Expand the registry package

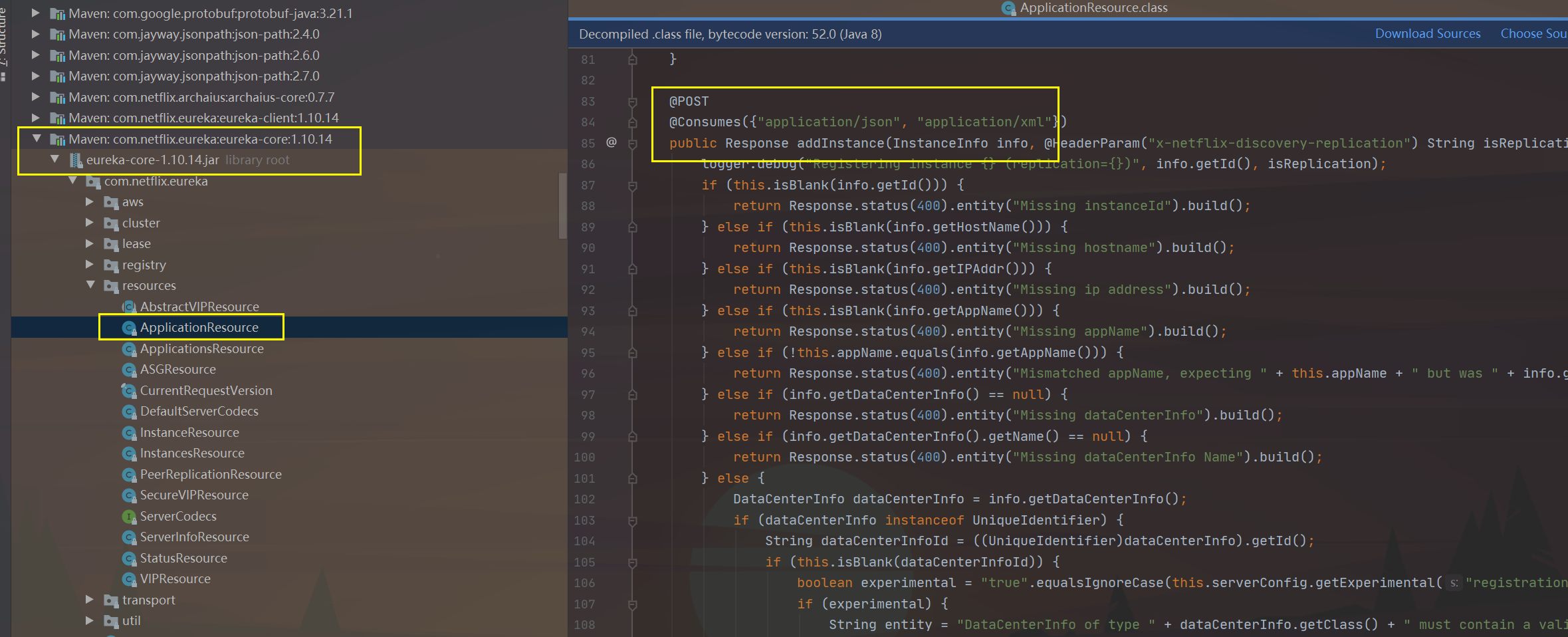[x=90, y=265]
